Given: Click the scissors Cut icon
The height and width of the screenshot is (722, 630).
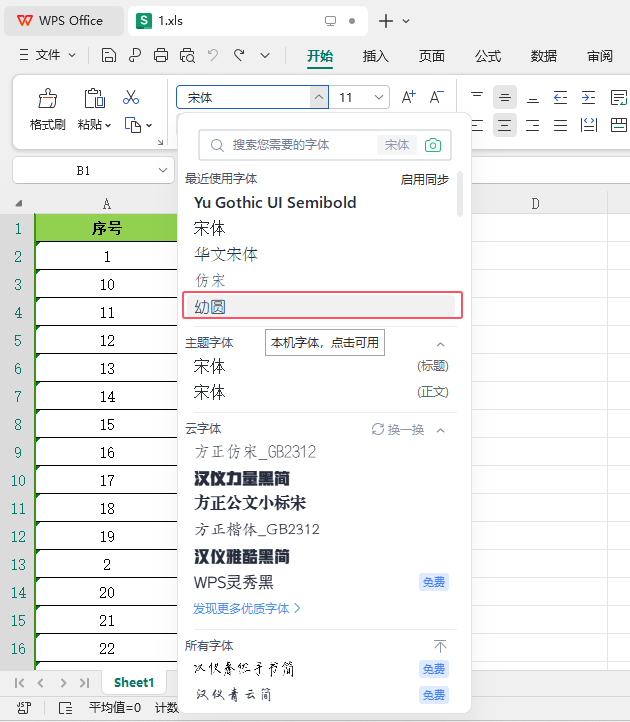Looking at the screenshot, I should [131, 97].
